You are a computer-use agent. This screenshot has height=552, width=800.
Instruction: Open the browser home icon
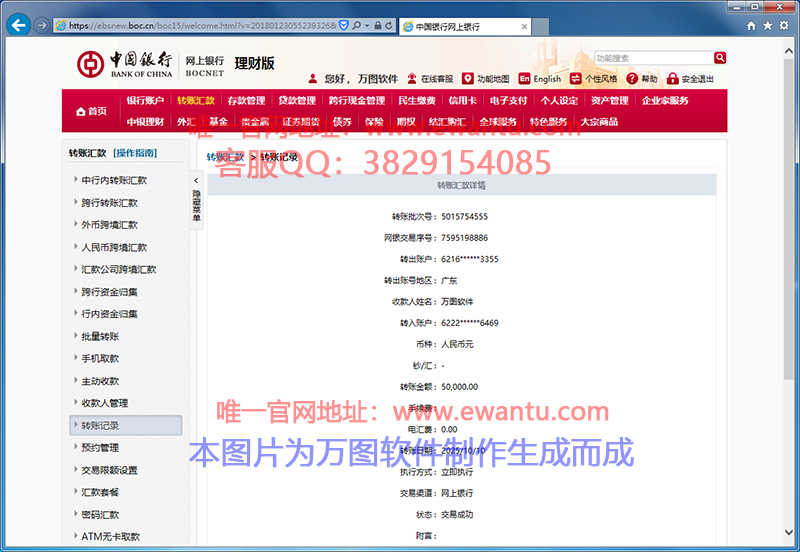[751, 26]
